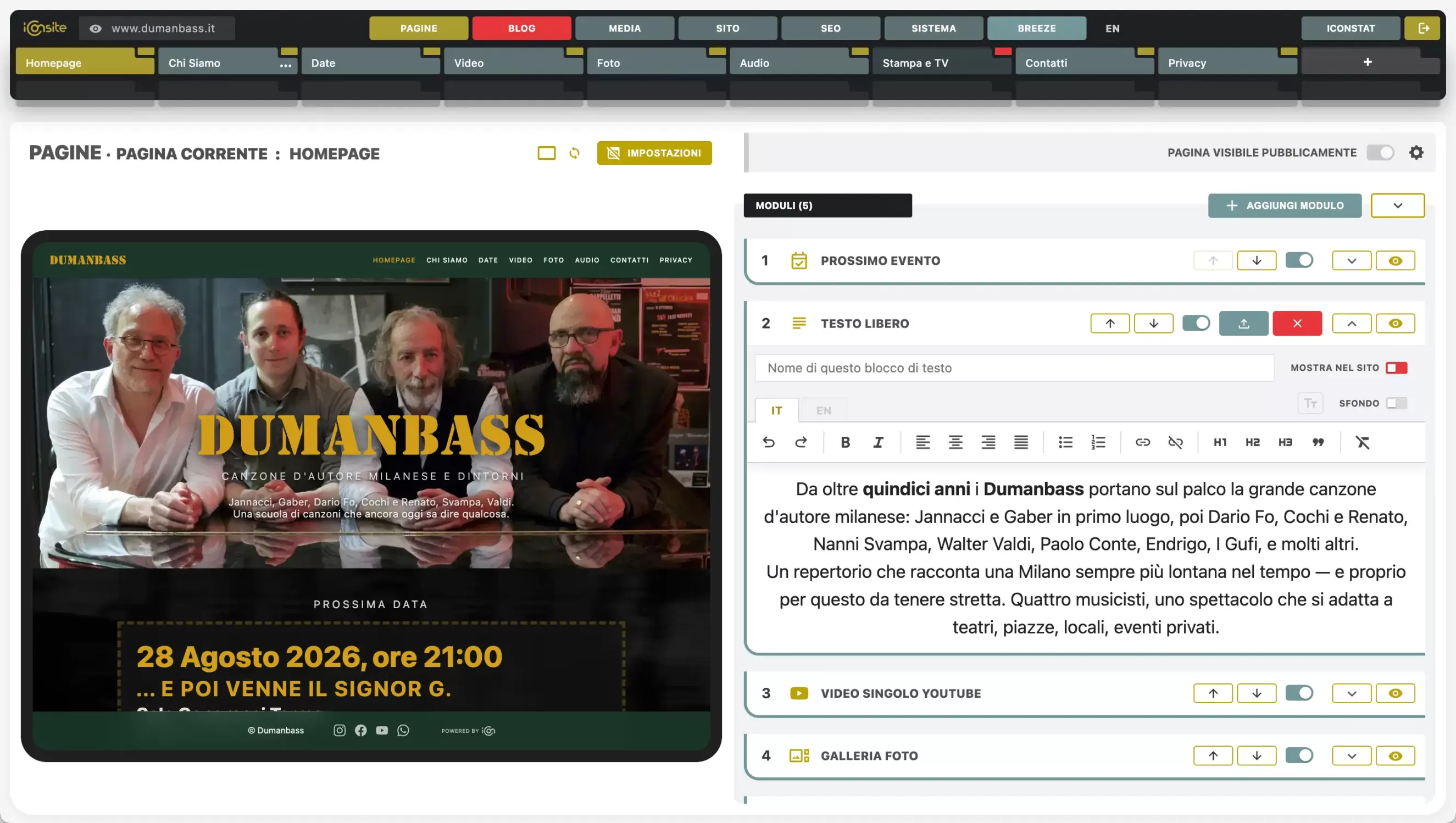Move Prossimo Evento module down
Screen dimensions: 1456x823
click(1257, 260)
